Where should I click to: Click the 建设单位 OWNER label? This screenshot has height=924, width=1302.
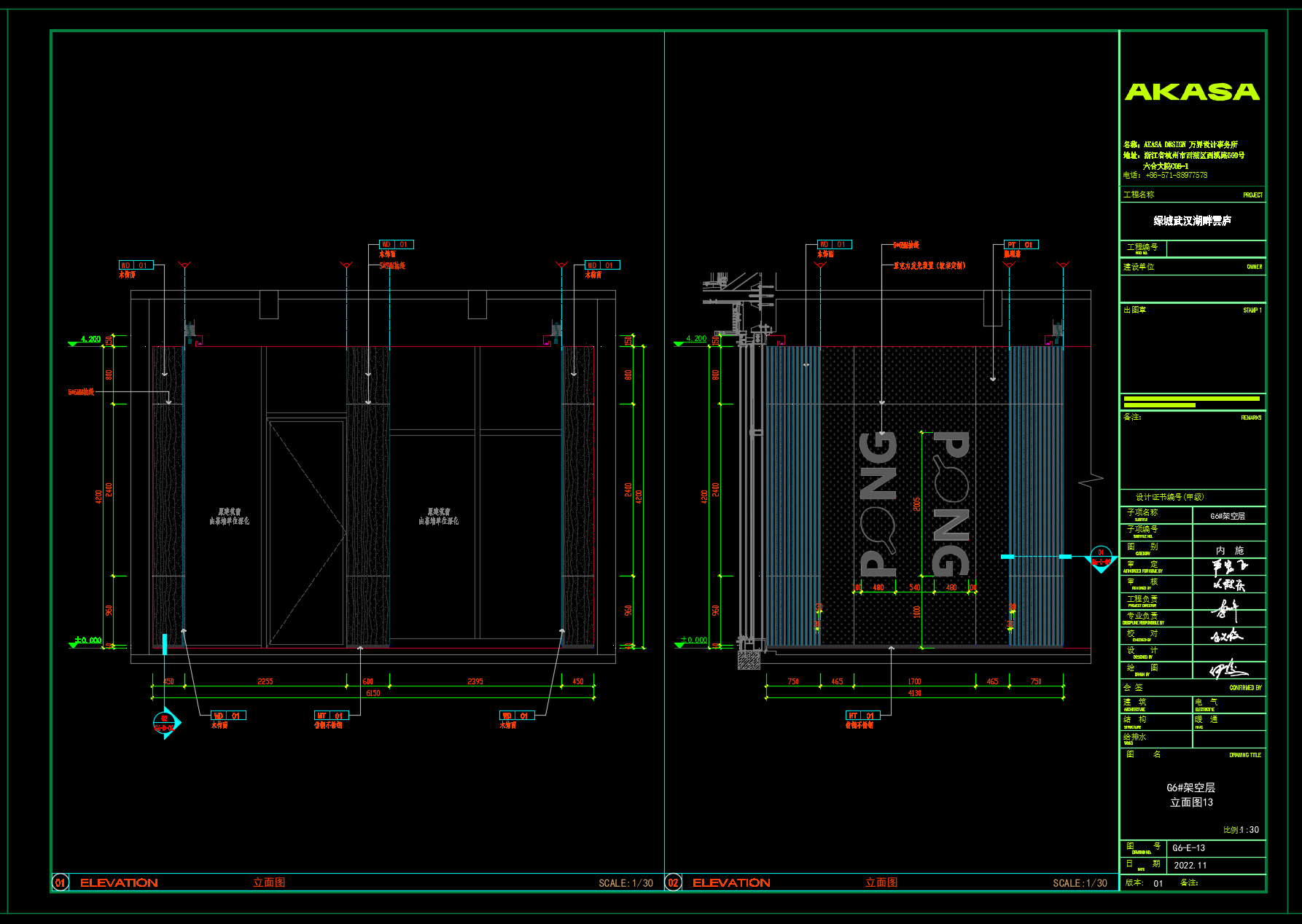pyautogui.click(x=1193, y=267)
